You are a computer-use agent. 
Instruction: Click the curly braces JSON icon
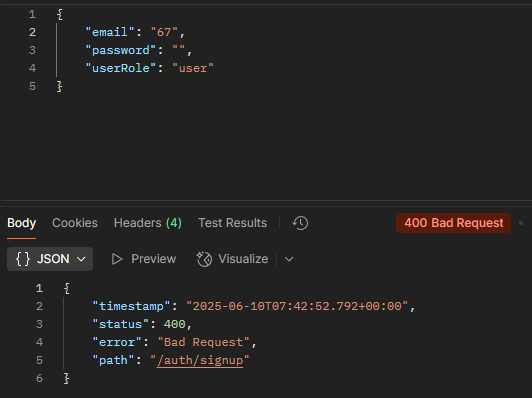coord(23,259)
